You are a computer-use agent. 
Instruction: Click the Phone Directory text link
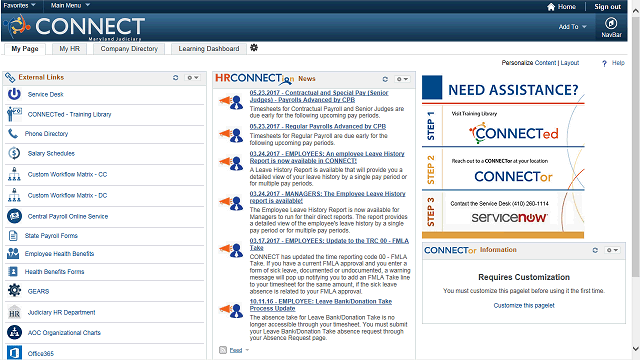point(46,133)
